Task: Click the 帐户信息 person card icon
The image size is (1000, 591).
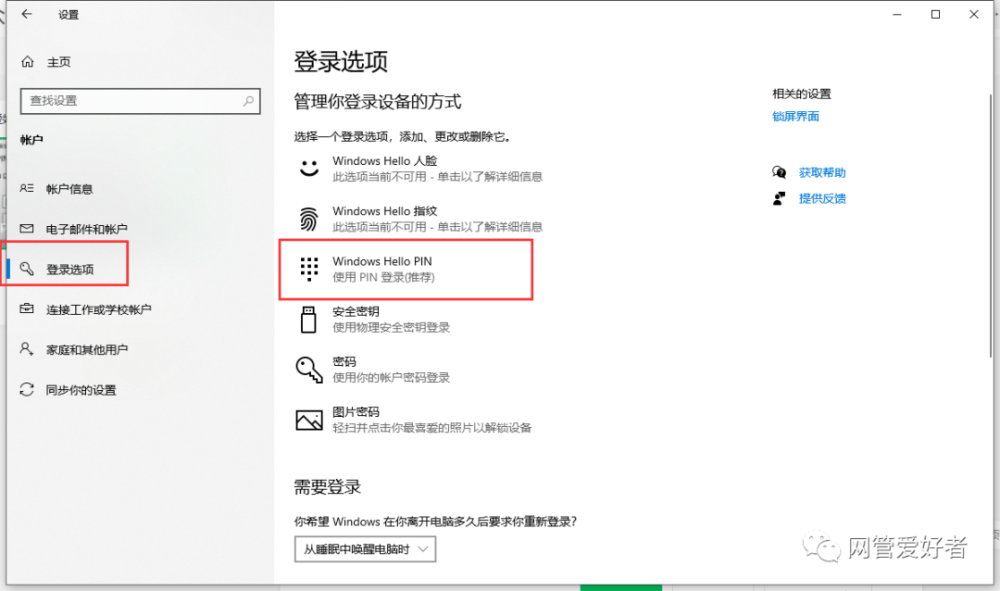Action: [x=27, y=188]
